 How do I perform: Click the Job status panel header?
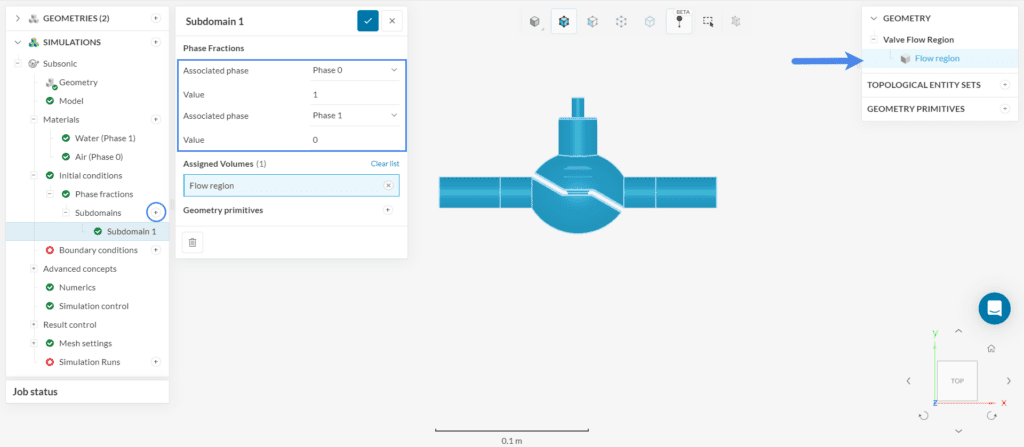coord(88,392)
